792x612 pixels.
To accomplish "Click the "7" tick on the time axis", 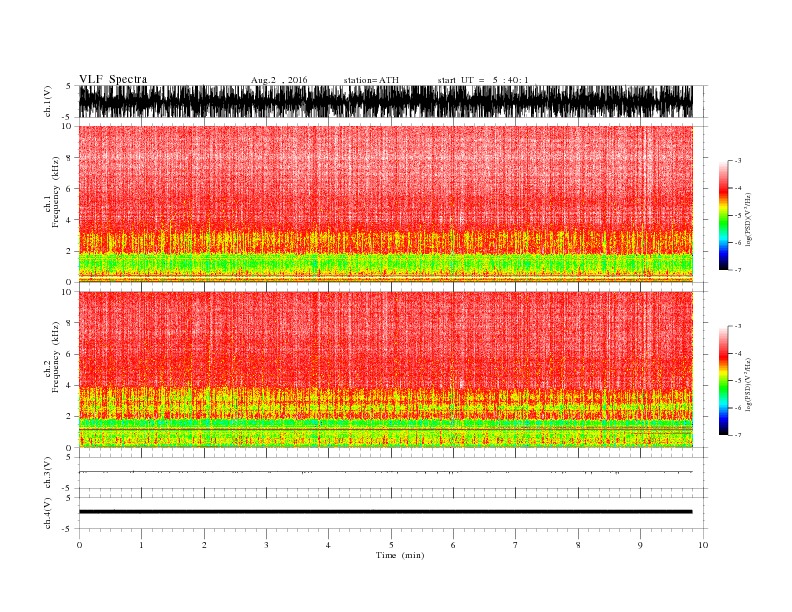I will [x=516, y=545].
